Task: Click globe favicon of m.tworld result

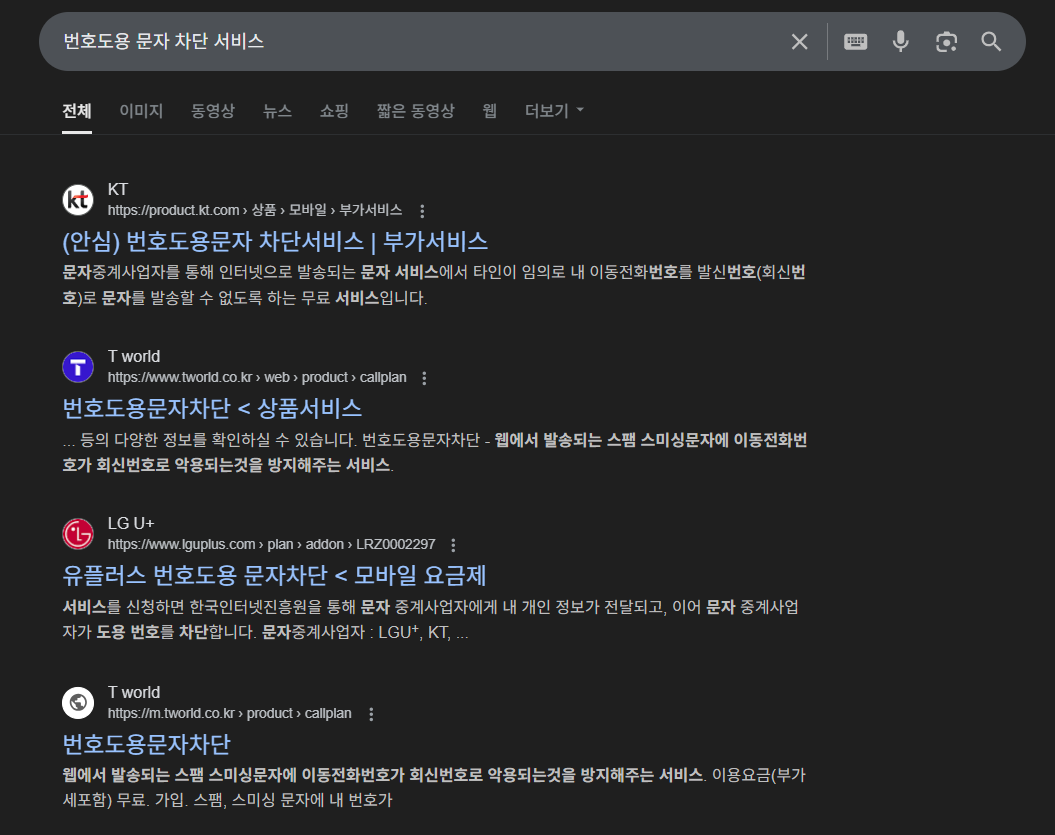Action: (x=78, y=702)
